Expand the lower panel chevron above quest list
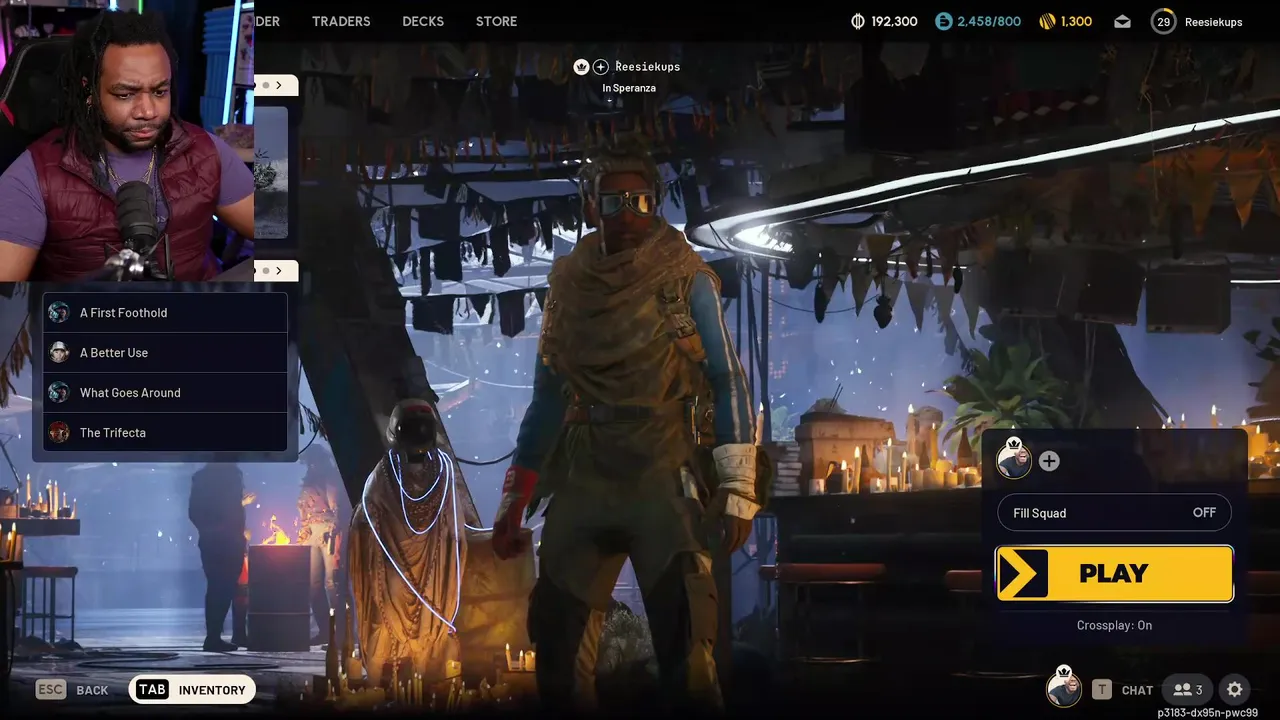Screen dimensions: 1280x720 [277, 271]
